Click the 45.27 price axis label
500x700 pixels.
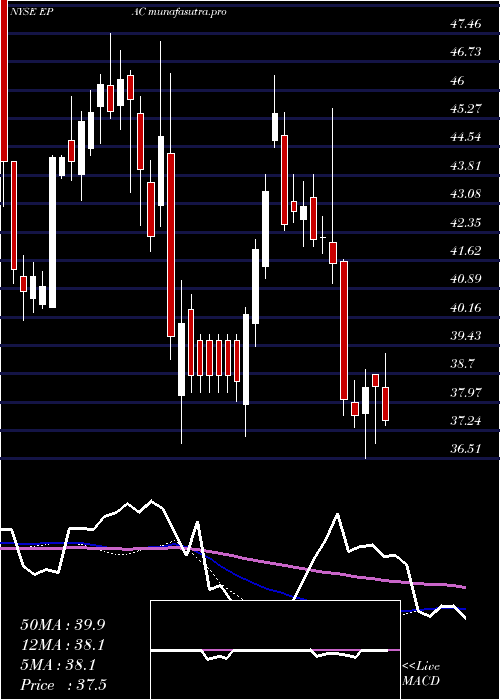pyautogui.click(x=466, y=109)
